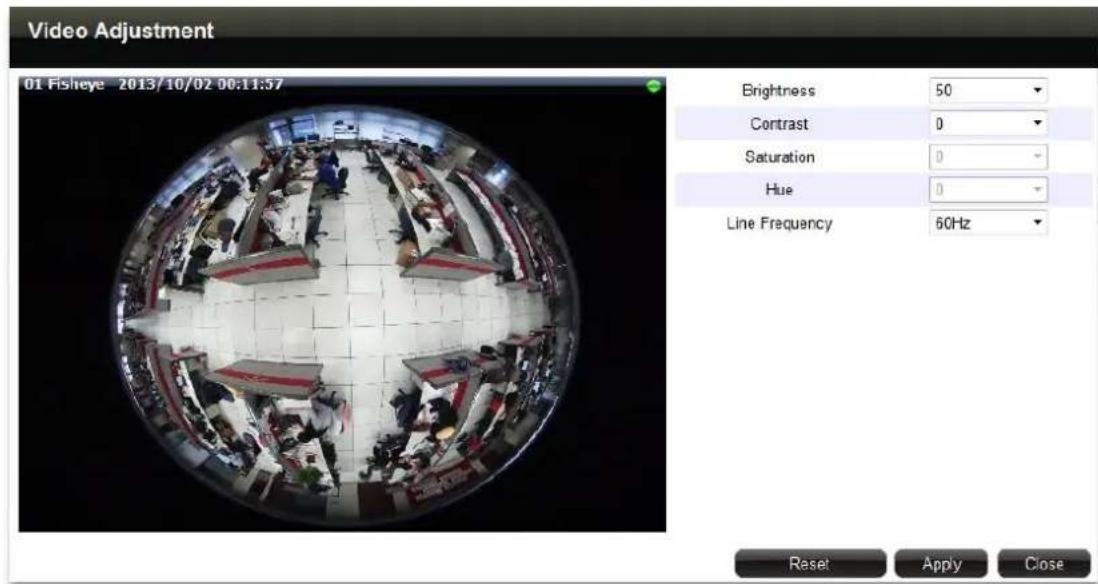Expand the Line Frequency 60Hz dropdown
Viewport: 1098px width, 584px height.
pos(988,223)
